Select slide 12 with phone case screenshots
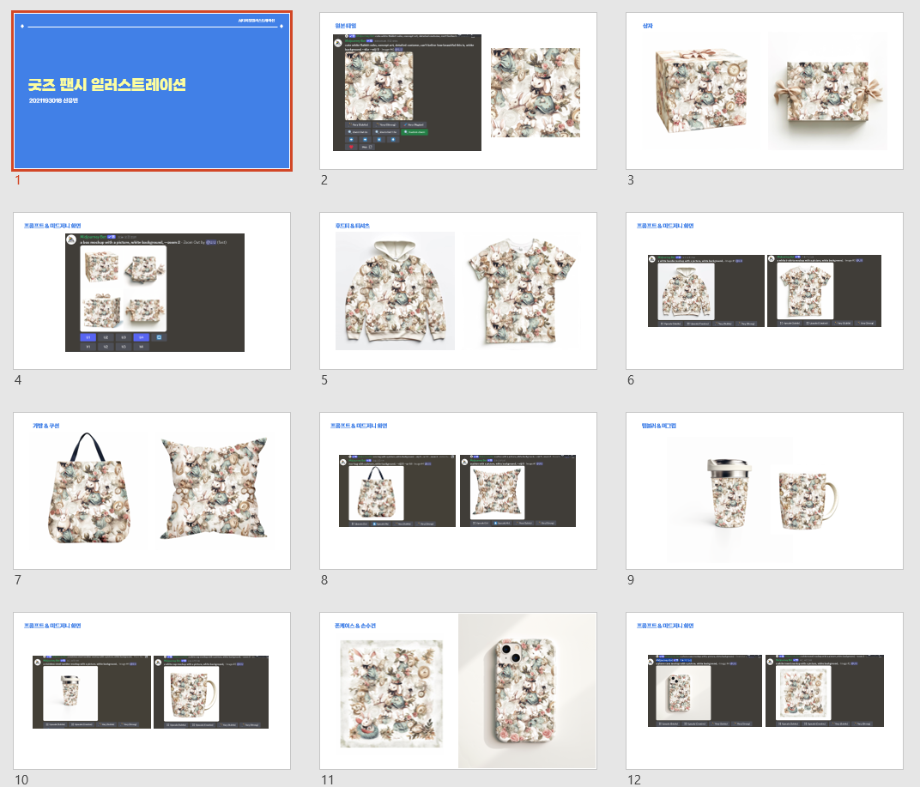 (x=764, y=690)
